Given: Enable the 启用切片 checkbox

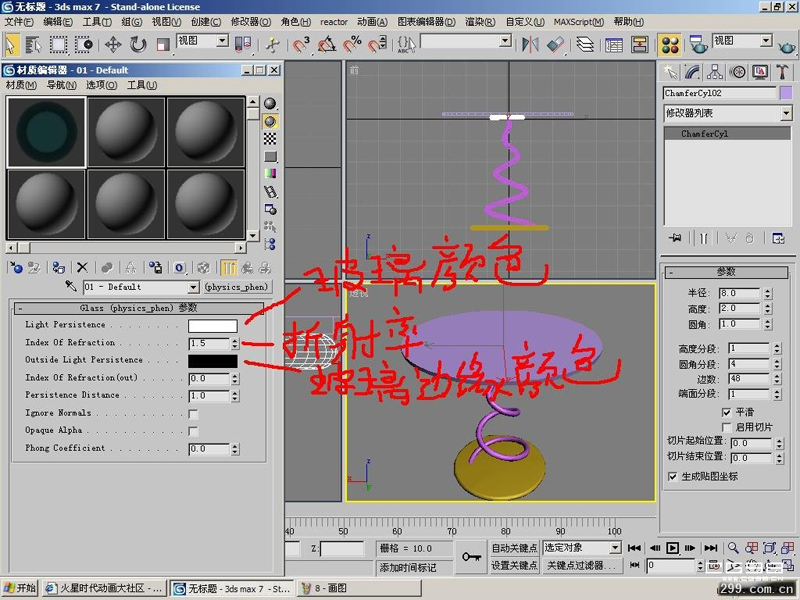Looking at the screenshot, I should pos(727,427).
